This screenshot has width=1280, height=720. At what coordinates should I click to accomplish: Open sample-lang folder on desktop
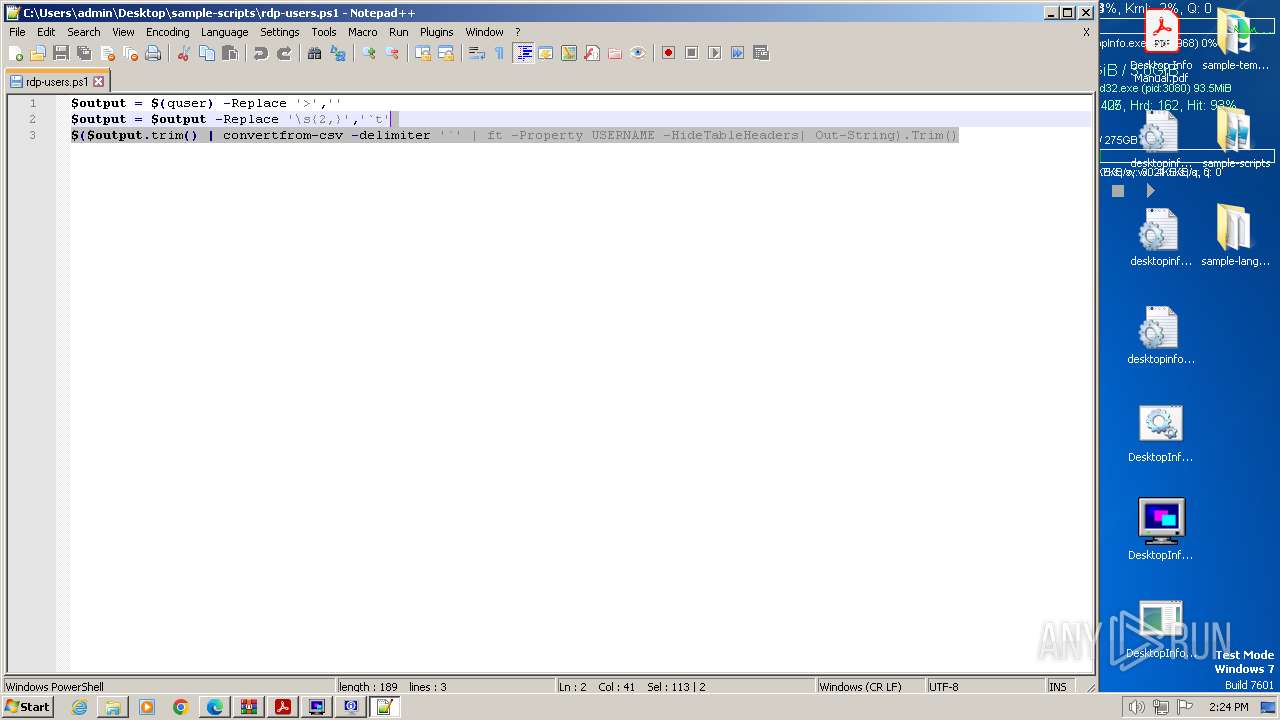point(1235,236)
